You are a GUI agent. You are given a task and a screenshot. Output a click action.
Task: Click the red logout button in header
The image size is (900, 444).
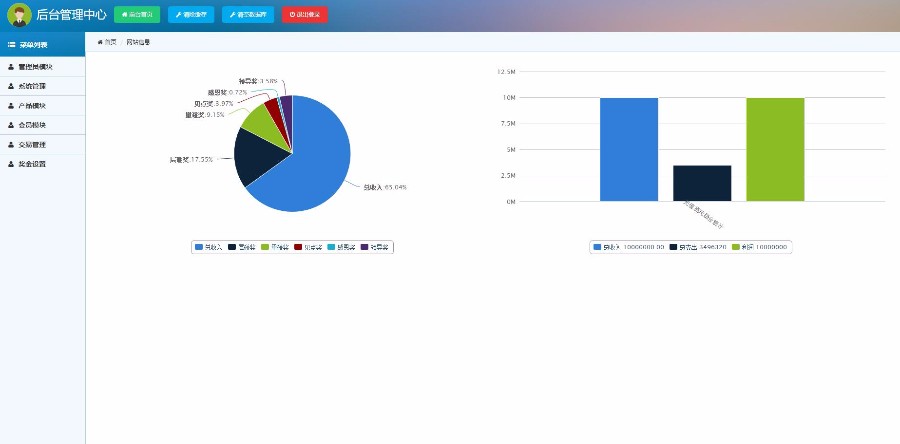[x=305, y=15]
